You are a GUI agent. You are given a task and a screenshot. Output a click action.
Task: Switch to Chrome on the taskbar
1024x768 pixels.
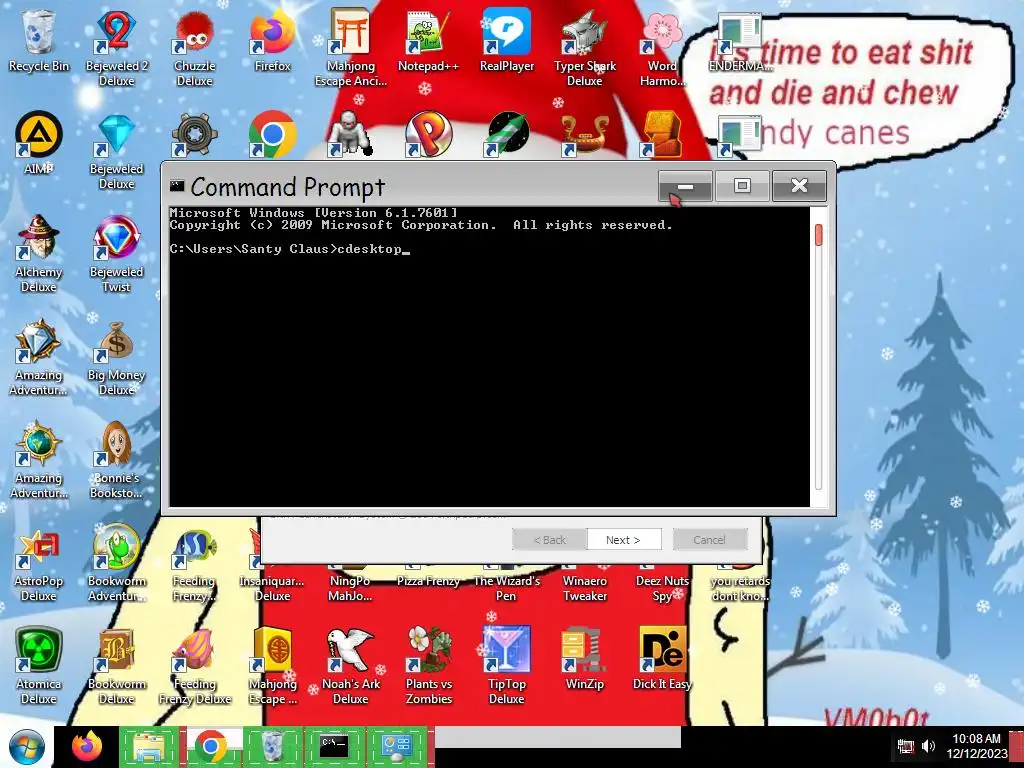click(x=212, y=746)
